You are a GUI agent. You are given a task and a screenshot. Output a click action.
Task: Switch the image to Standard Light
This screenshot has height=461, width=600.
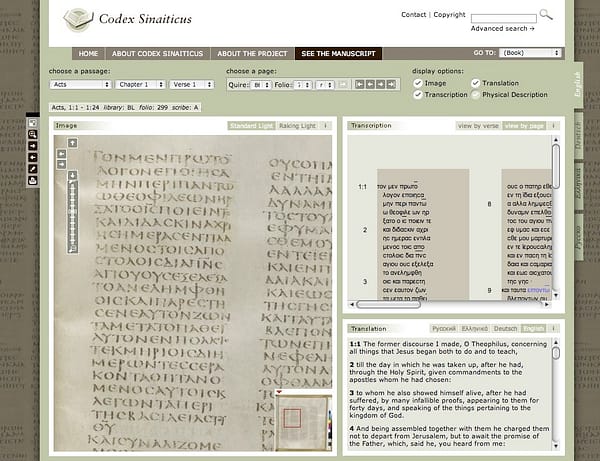[x=251, y=125]
